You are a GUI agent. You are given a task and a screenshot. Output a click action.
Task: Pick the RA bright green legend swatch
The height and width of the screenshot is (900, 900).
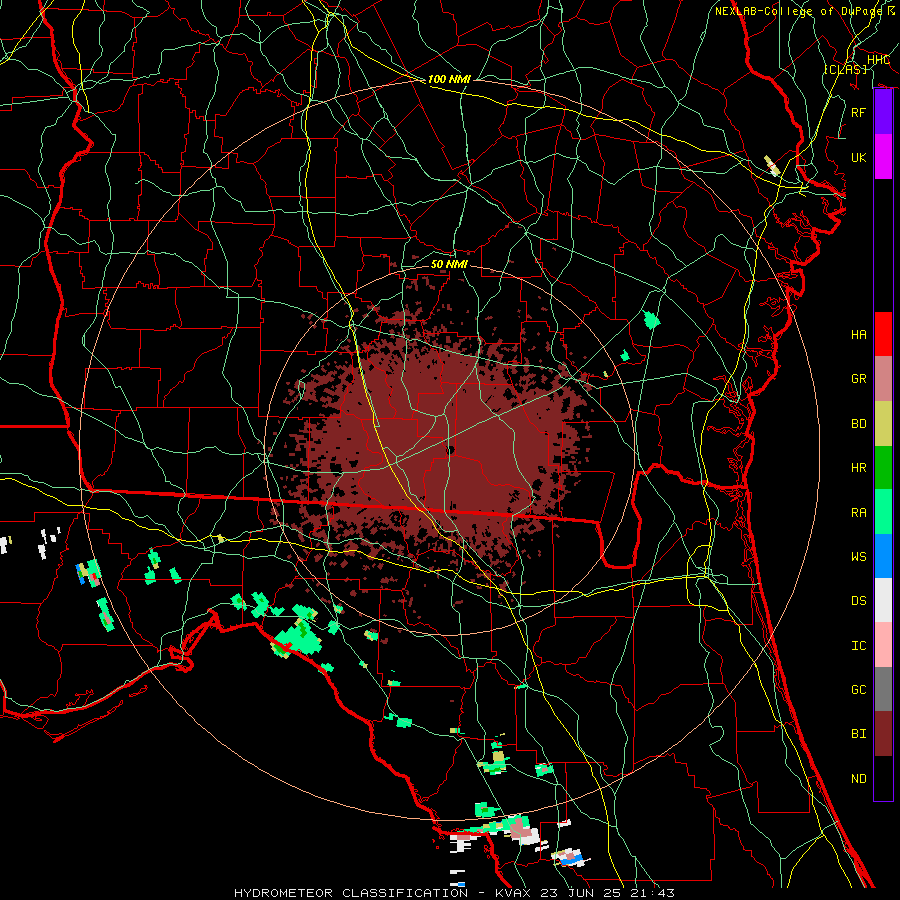pos(883,512)
